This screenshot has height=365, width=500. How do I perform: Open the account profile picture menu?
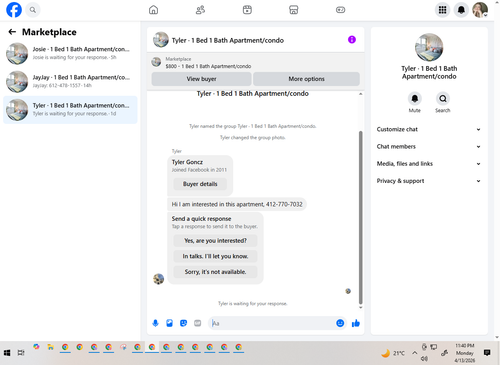480,10
